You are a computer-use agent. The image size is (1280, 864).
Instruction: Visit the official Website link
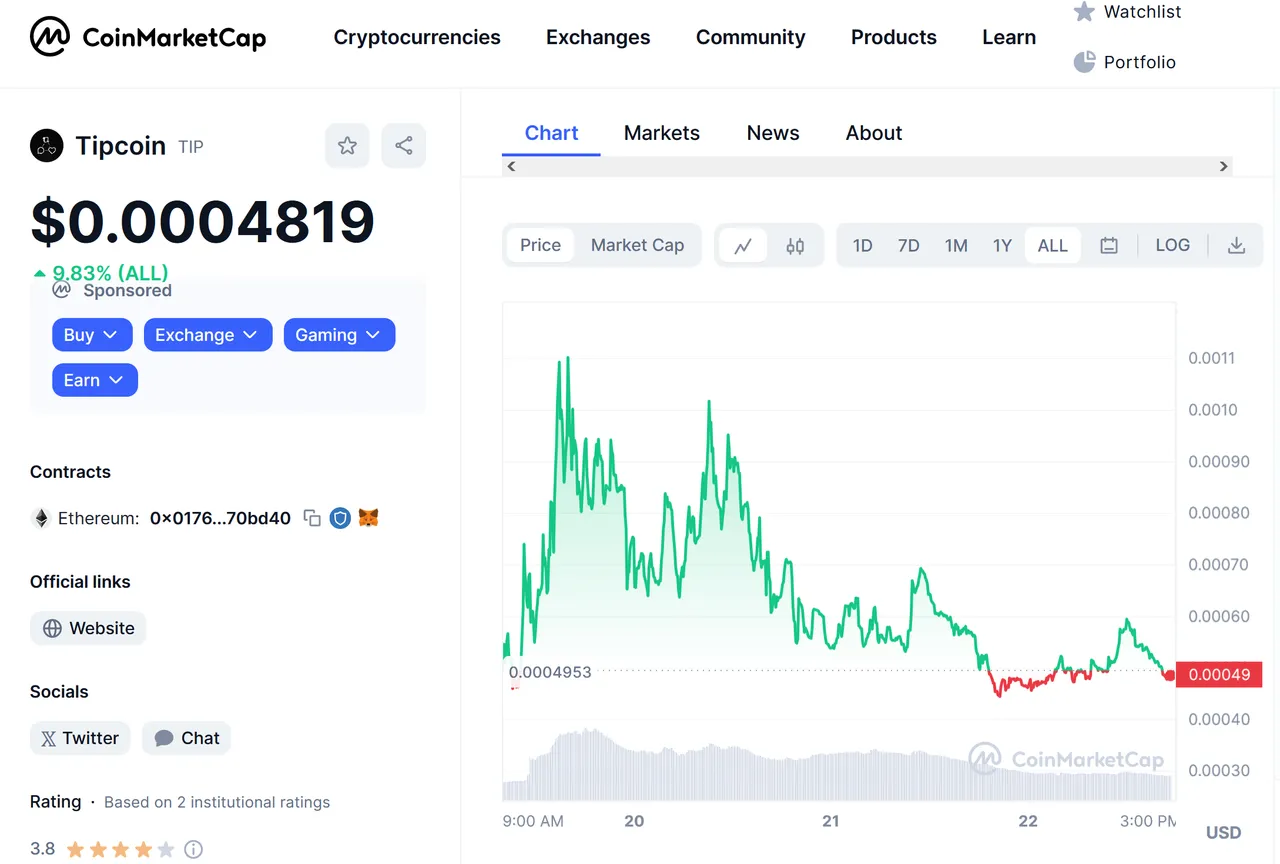point(88,628)
